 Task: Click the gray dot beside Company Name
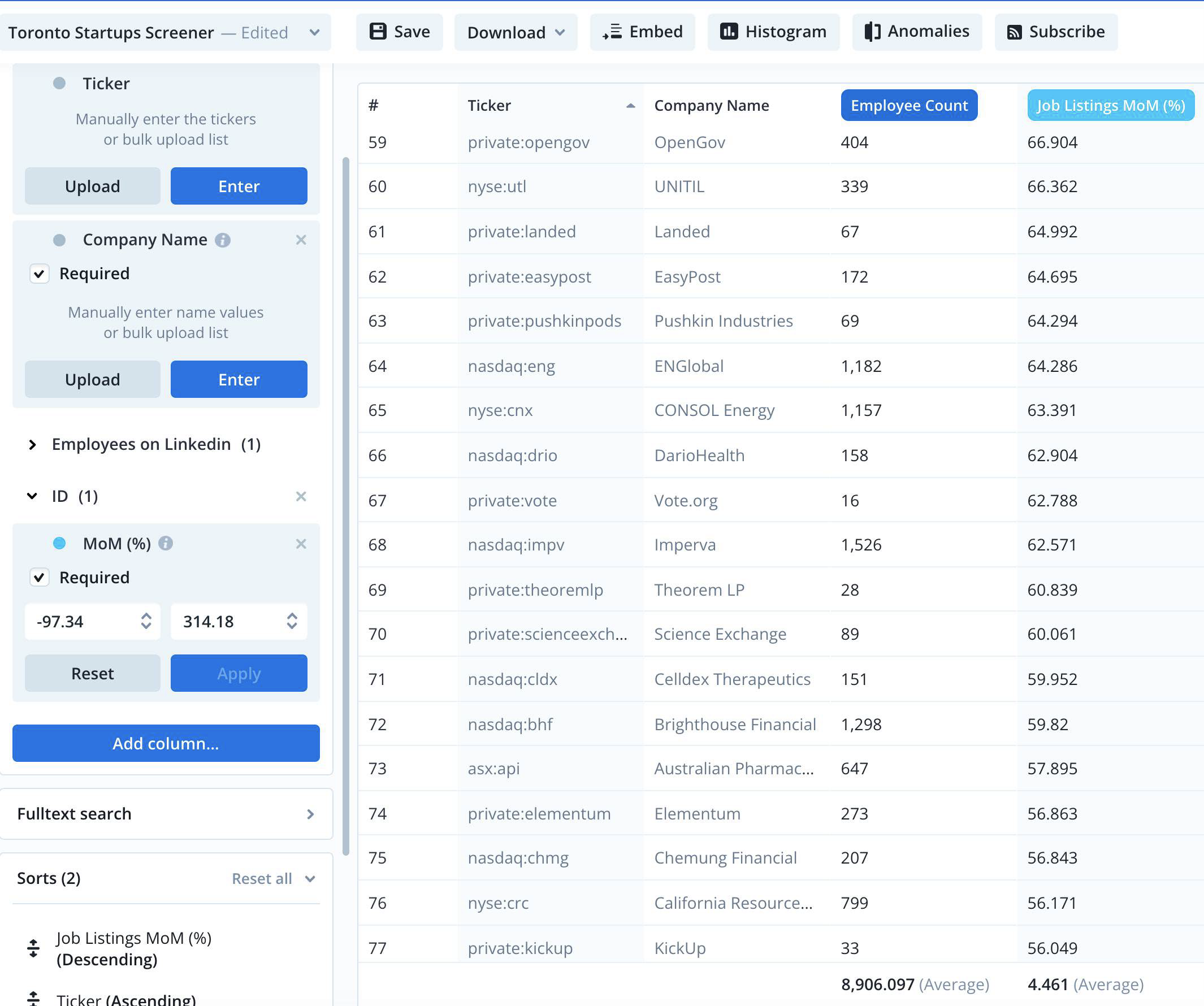point(59,240)
